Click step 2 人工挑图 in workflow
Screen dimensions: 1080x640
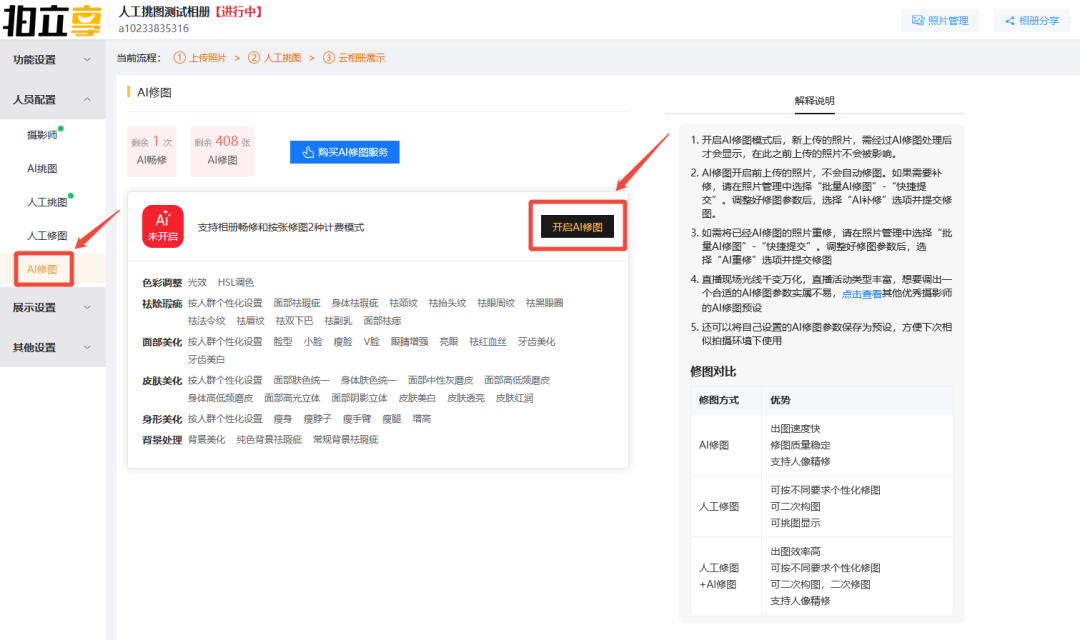pos(278,58)
